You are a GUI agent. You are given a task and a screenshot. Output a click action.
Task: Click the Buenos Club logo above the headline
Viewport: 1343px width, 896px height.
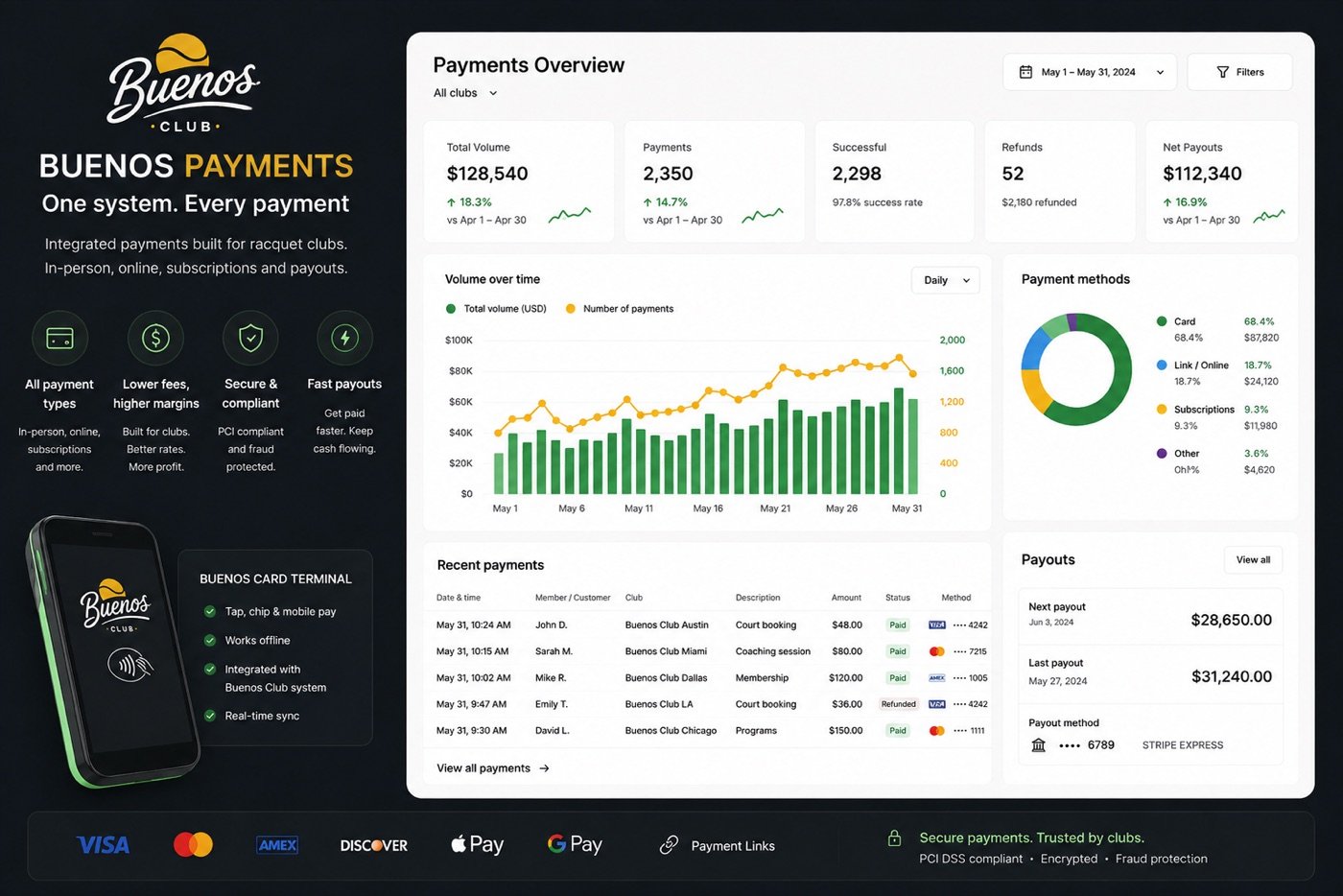click(183, 83)
